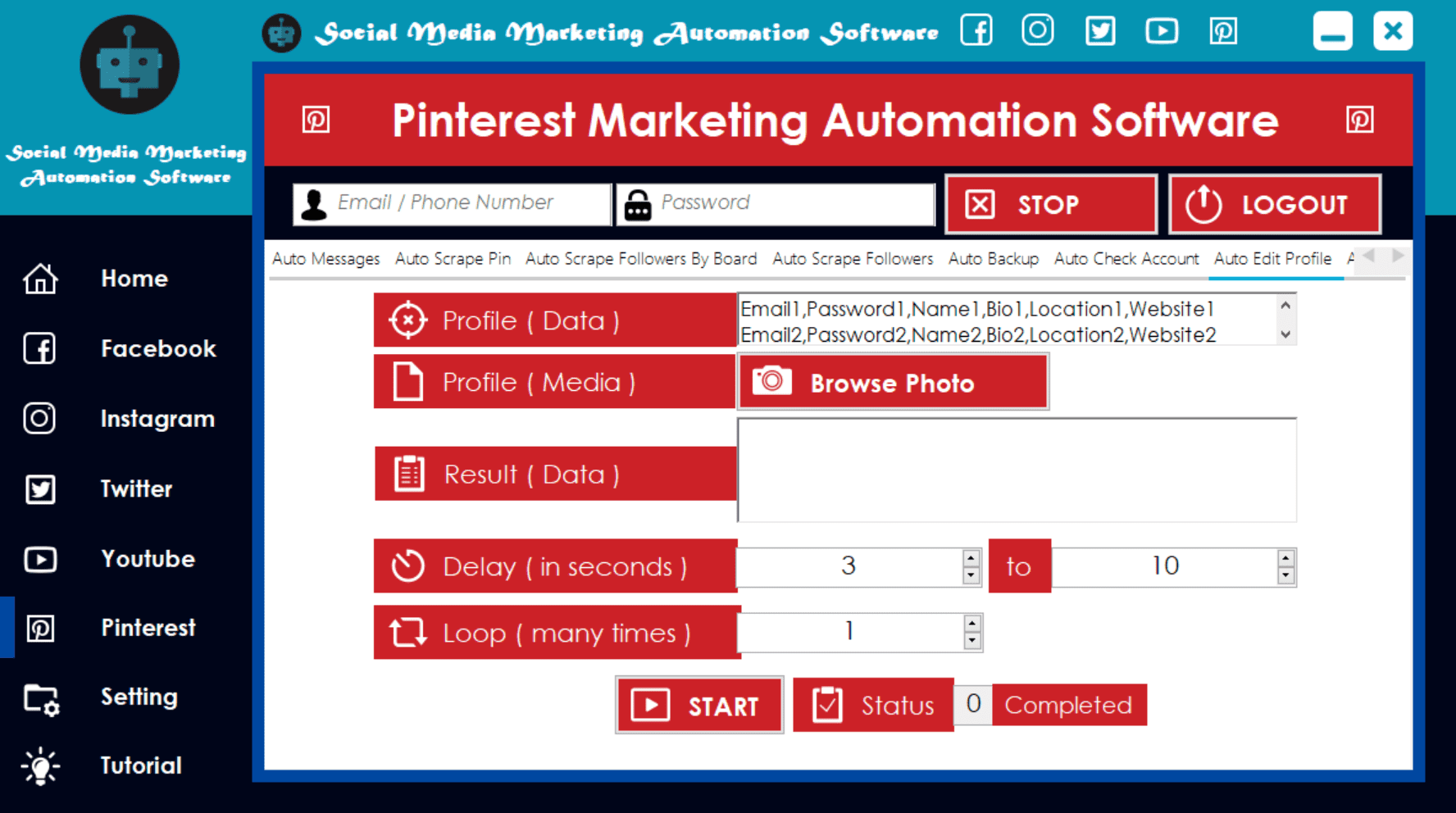1456x813 pixels.
Task: Decrease minimum delay with down arrow
Action: (x=971, y=576)
